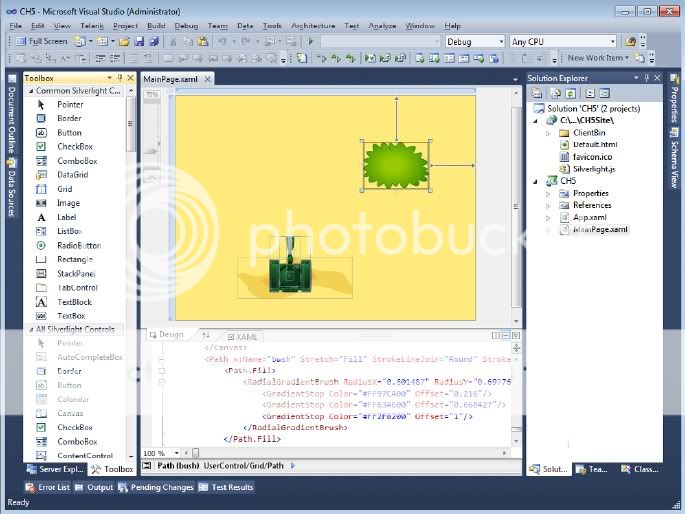The height and width of the screenshot is (514, 685).
Task: Collapse the RadialGradientBrush XAML node
Action: [x=162, y=382]
